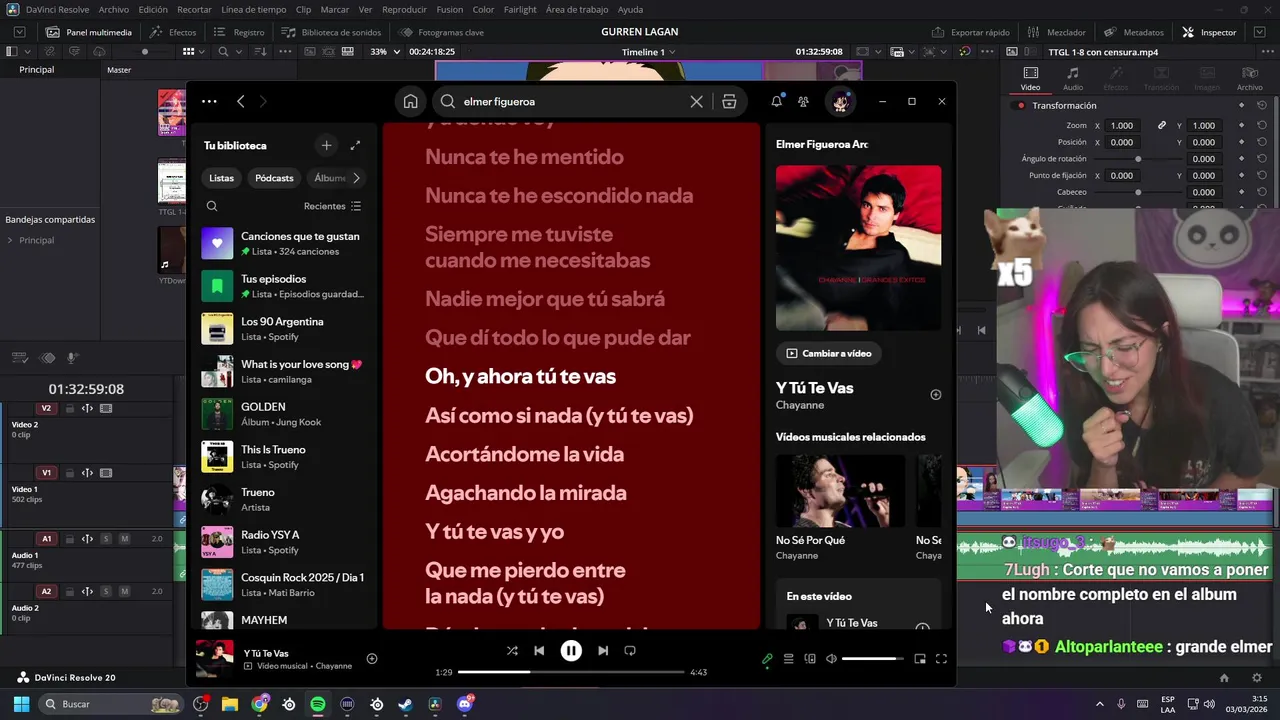Open the Mezclador panel
Viewport: 1280px width, 720px height.
click(1056, 32)
